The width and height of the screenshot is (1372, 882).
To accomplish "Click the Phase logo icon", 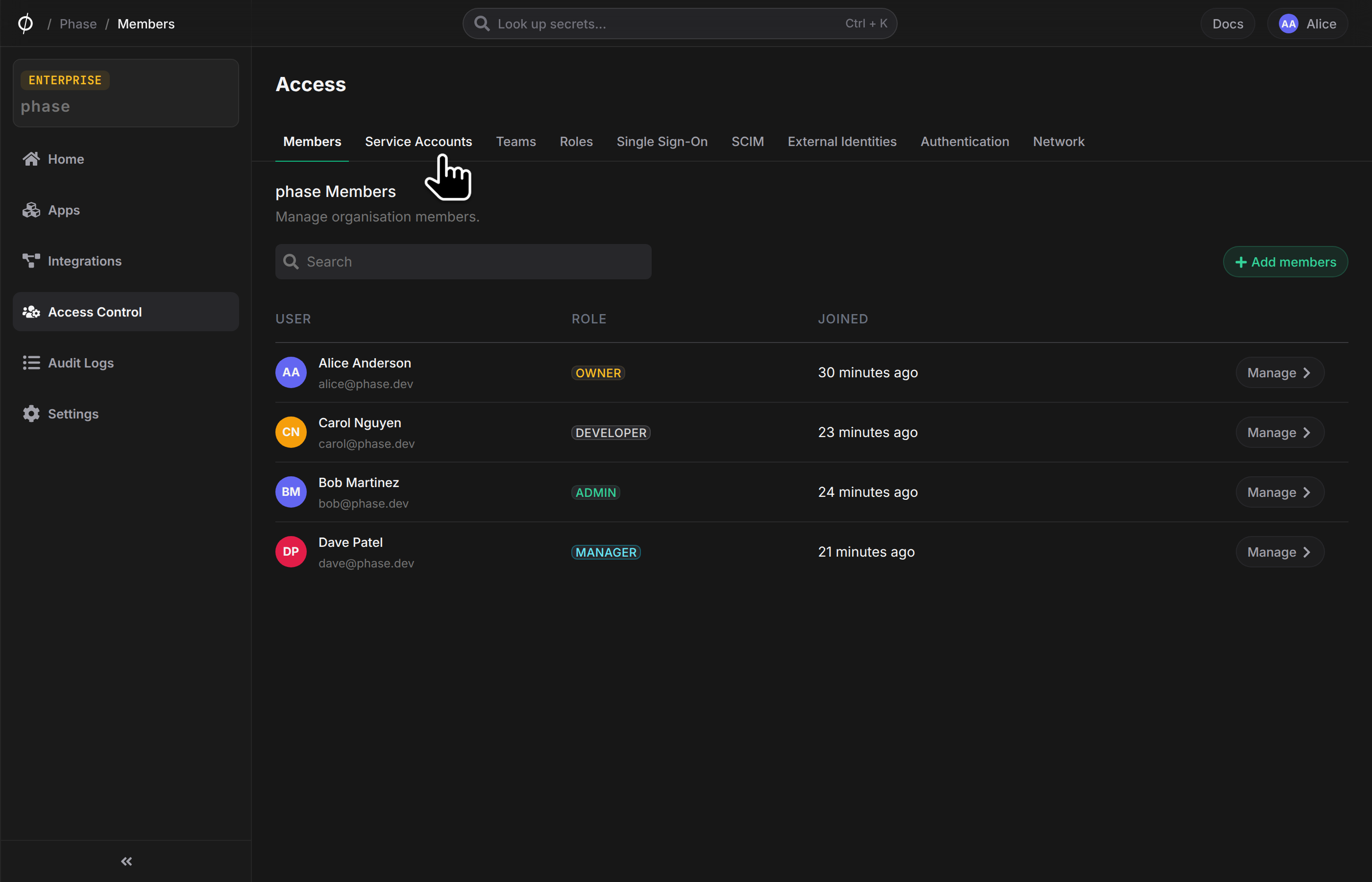I will click(x=25, y=24).
